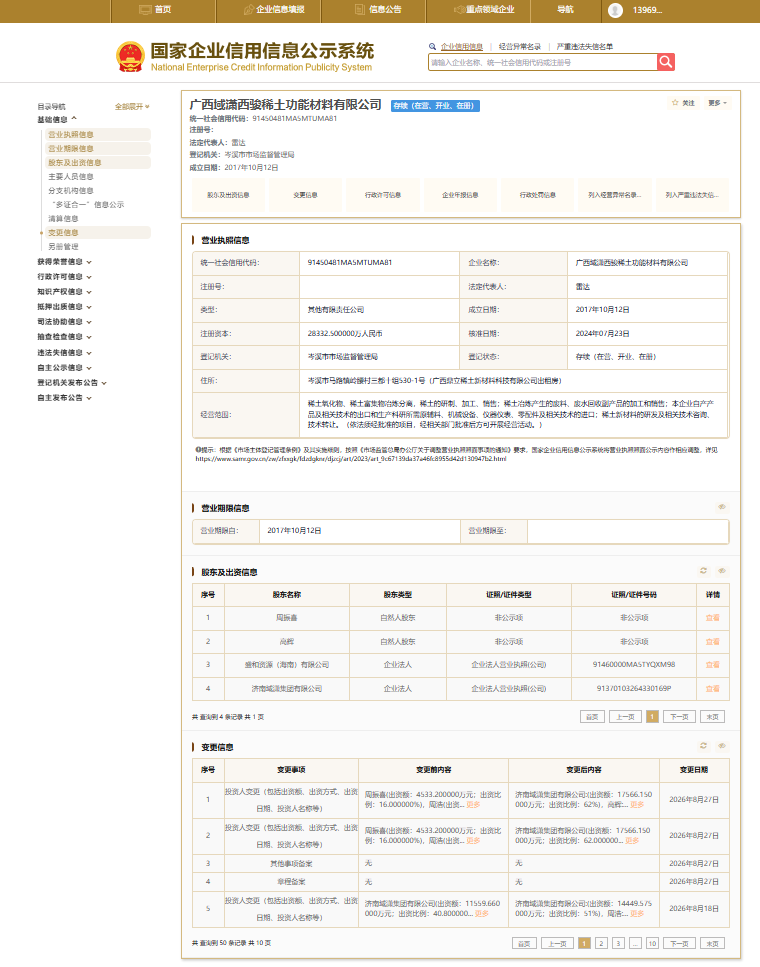
Task: View details 查看 for 济南域潇集团有限公司
Action: tap(712, 688)
